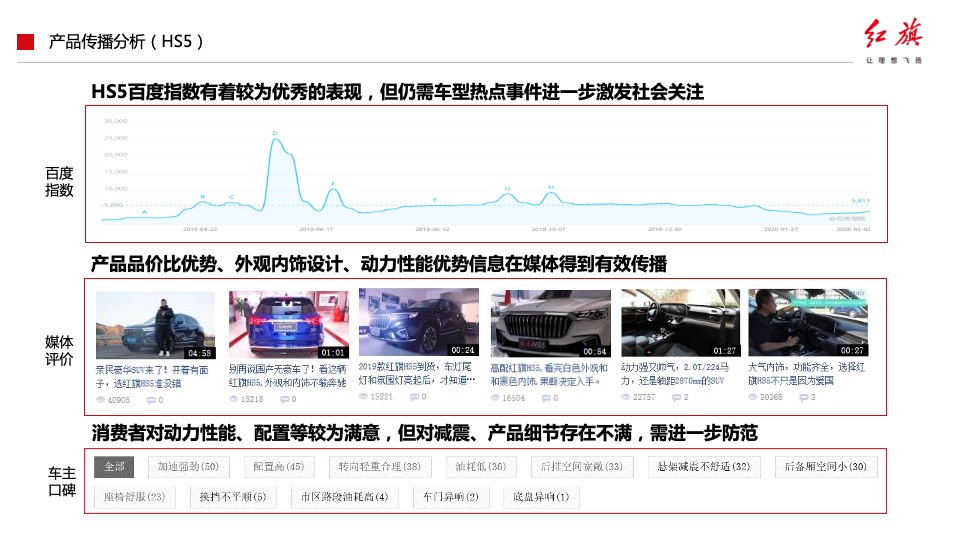This screenshot has height=540, width=960.
Task: Open video title 亲民豪华SUV来了
Action: (x=152, y=377)
